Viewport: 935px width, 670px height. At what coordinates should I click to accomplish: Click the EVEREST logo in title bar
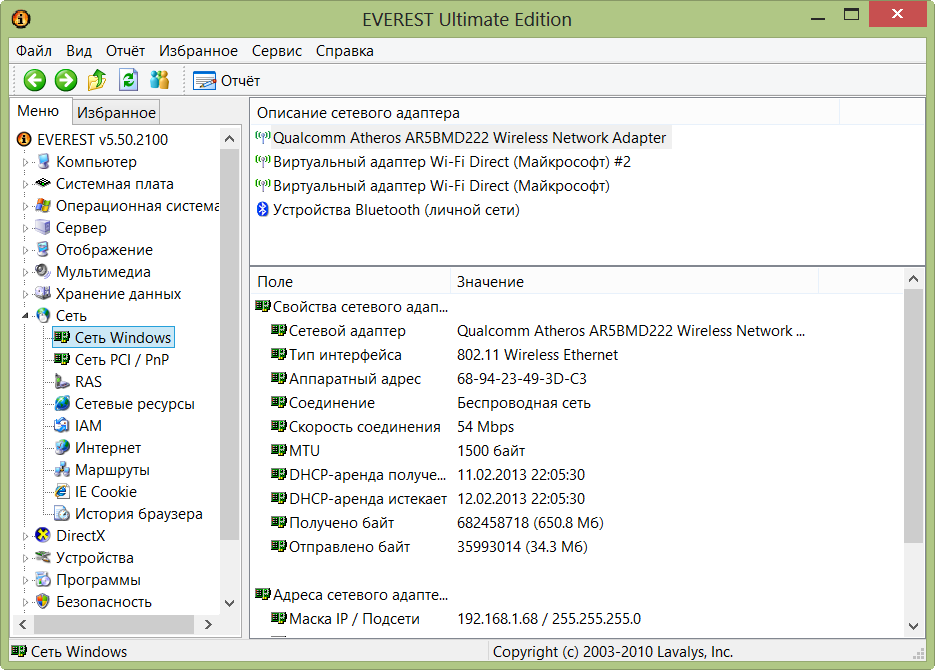pos(21,19)
